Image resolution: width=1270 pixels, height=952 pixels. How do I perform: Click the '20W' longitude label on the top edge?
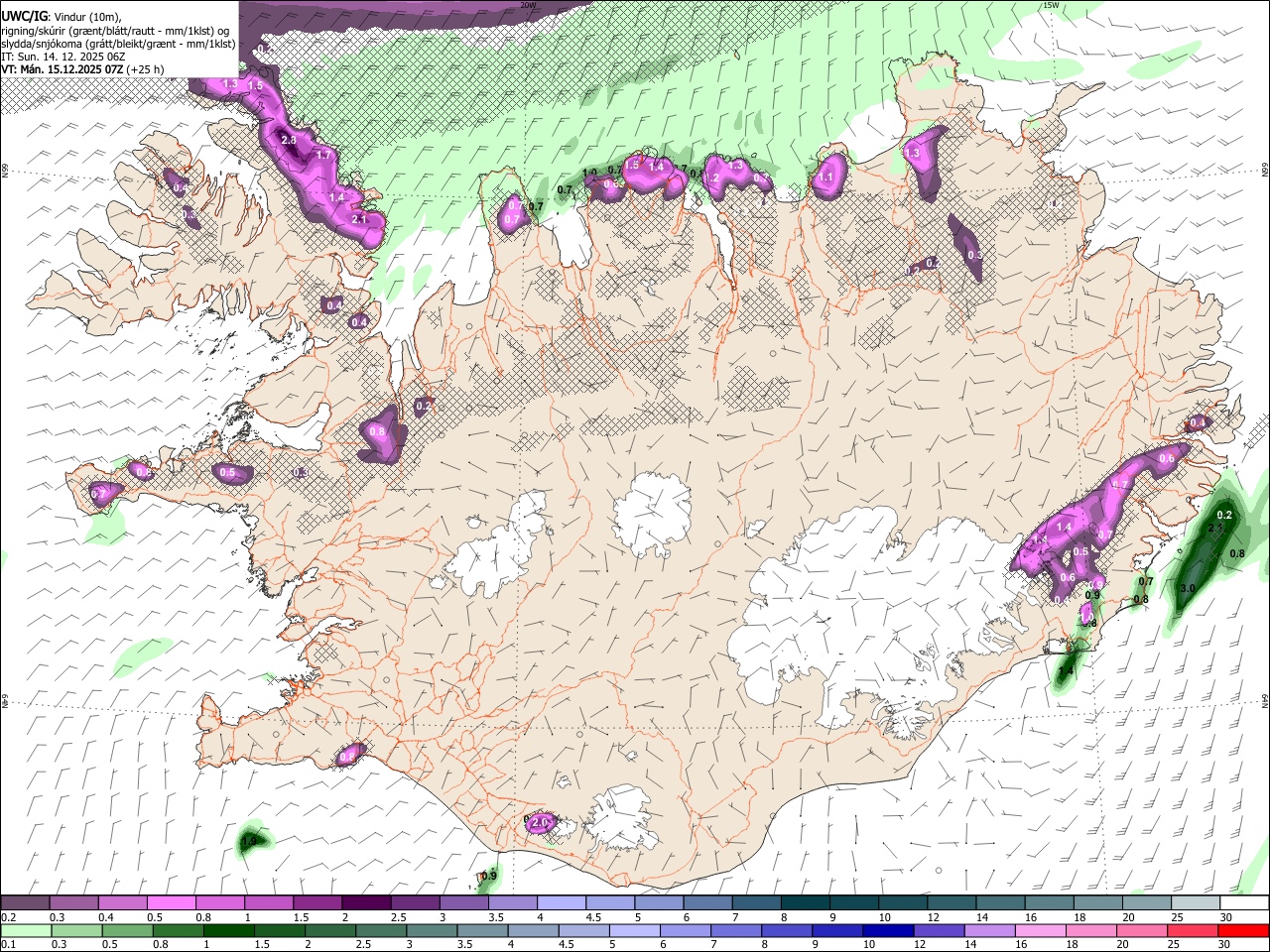click(527, 5)
